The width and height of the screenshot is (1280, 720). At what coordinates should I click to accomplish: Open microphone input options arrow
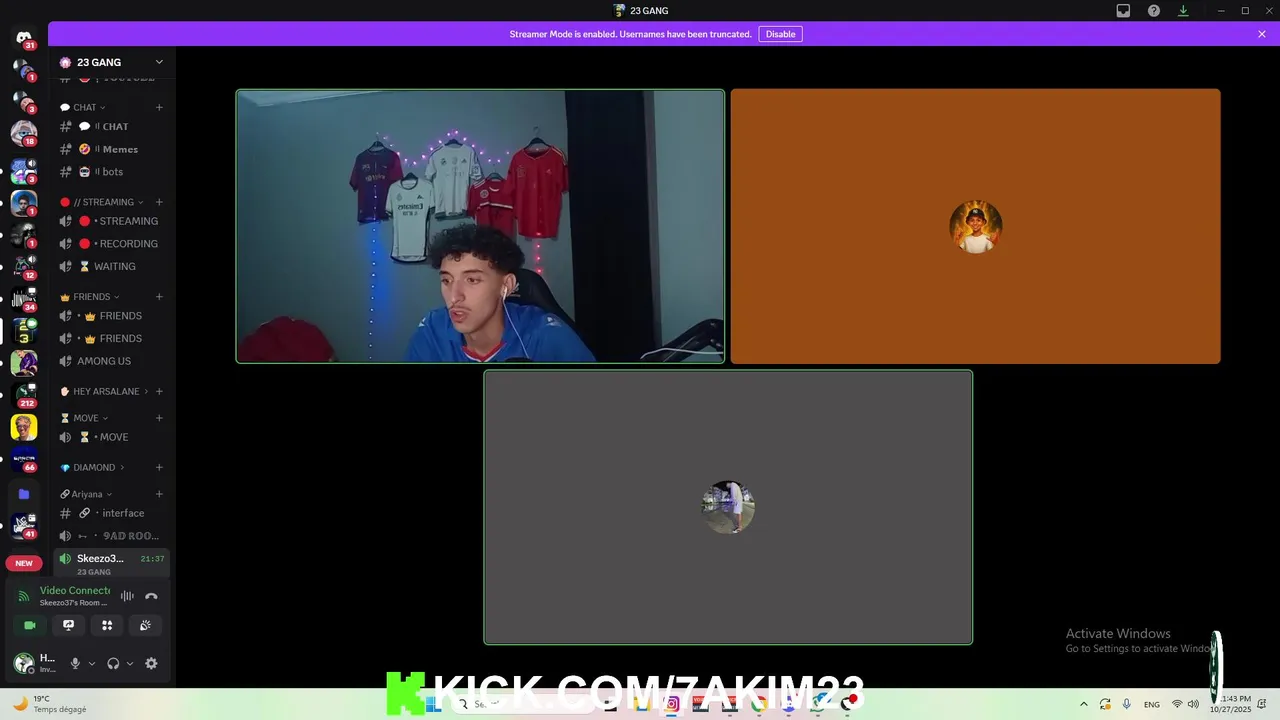coord(92,663)
